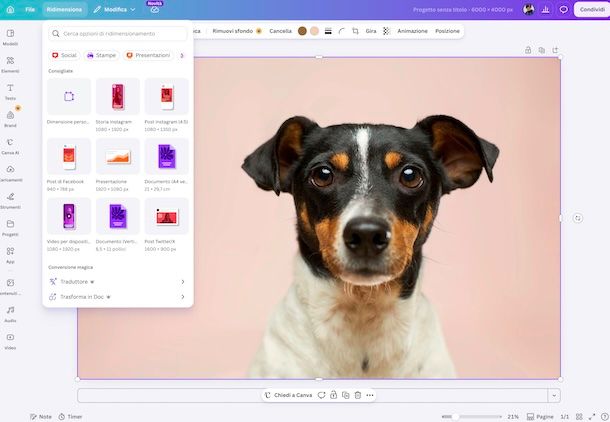Select the brown color swatch
The image size is (610, 422).
click(x=302, y=31)
